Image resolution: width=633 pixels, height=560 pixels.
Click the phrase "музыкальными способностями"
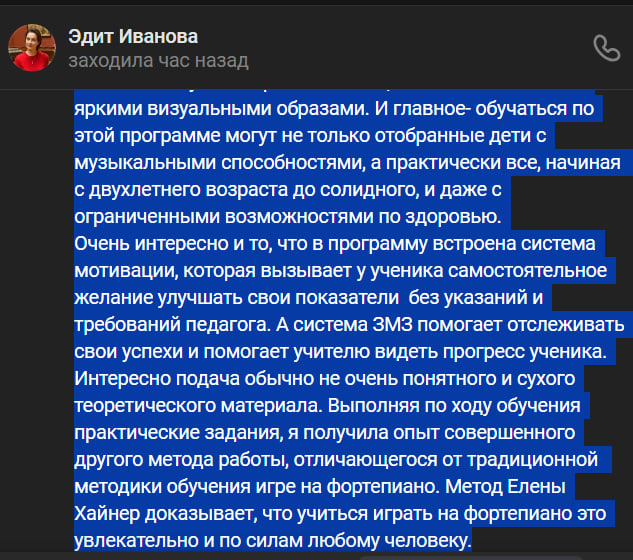(220, 162)
